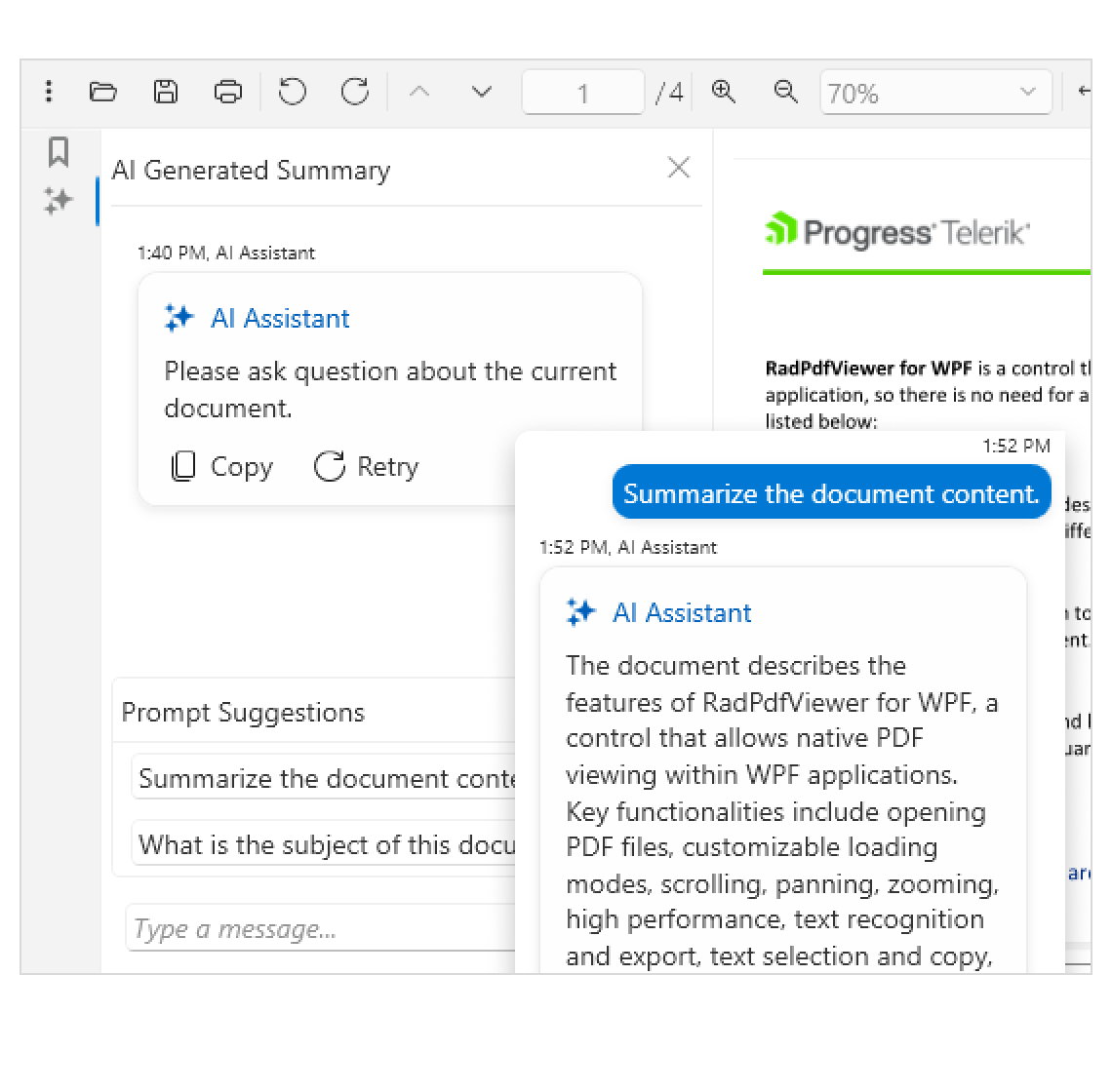Close the AI Generated Summary panel
Screen dimensions: 1112x1092
(679, 168)
